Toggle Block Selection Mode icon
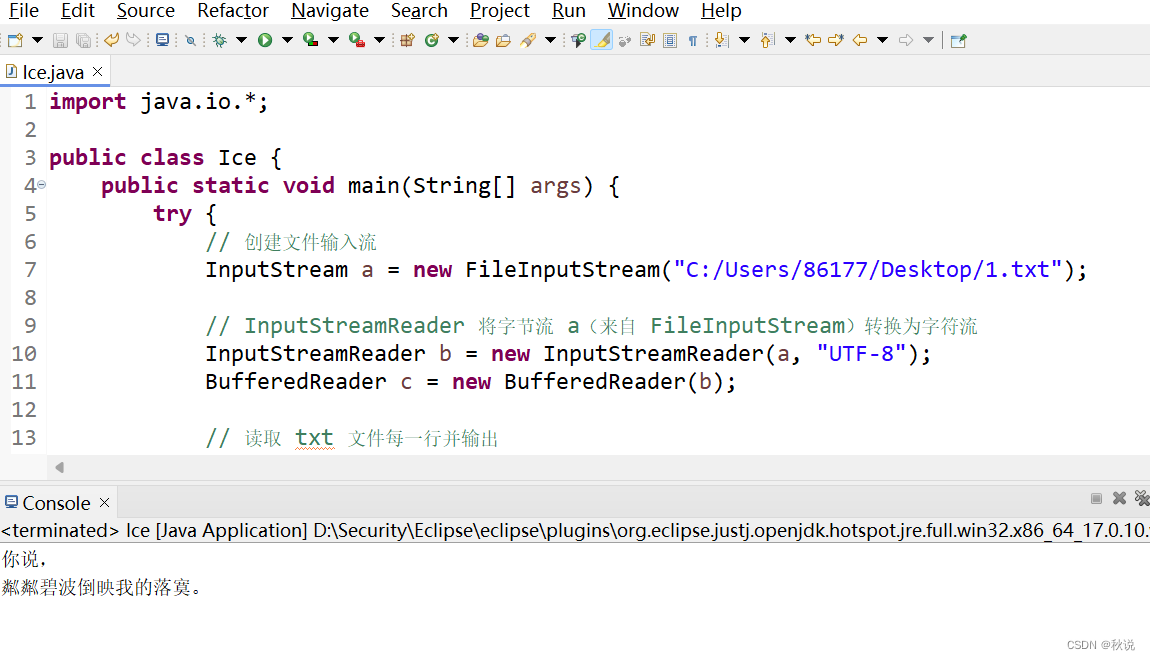Screen dimensions: 1150x660 point(670,40)
